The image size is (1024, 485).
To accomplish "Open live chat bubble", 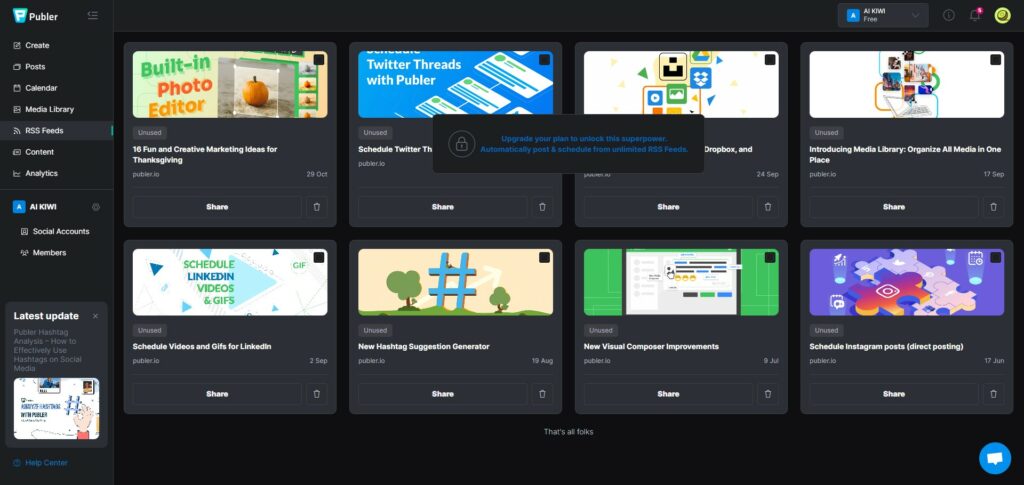I will [x=995, y=458].
